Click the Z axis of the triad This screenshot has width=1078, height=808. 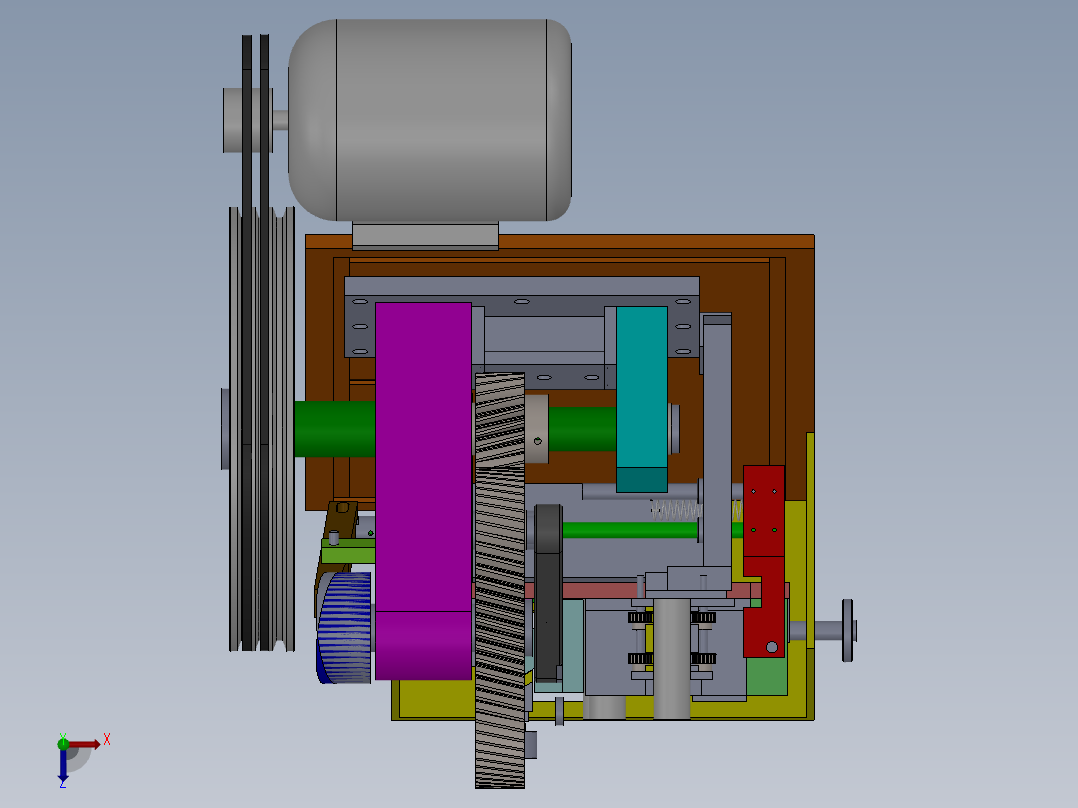point(63,765)
